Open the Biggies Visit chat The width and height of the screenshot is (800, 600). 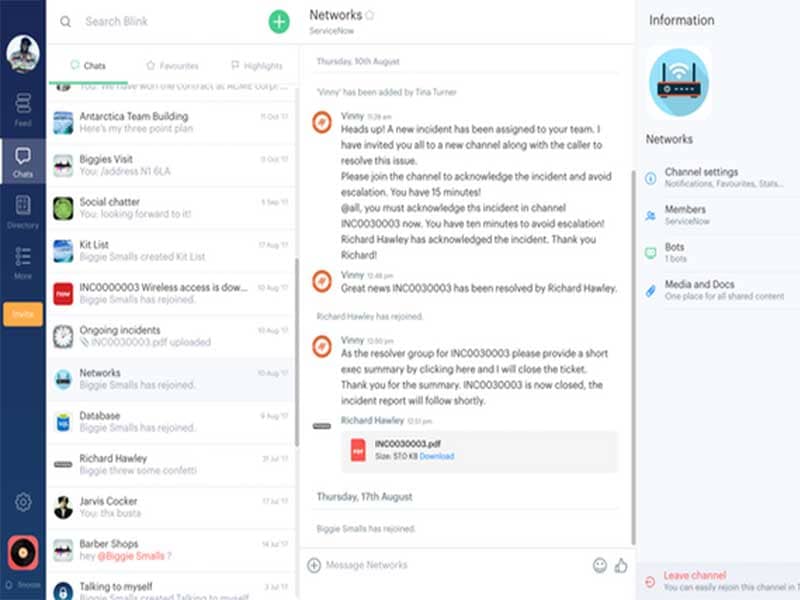pos(171,165)
